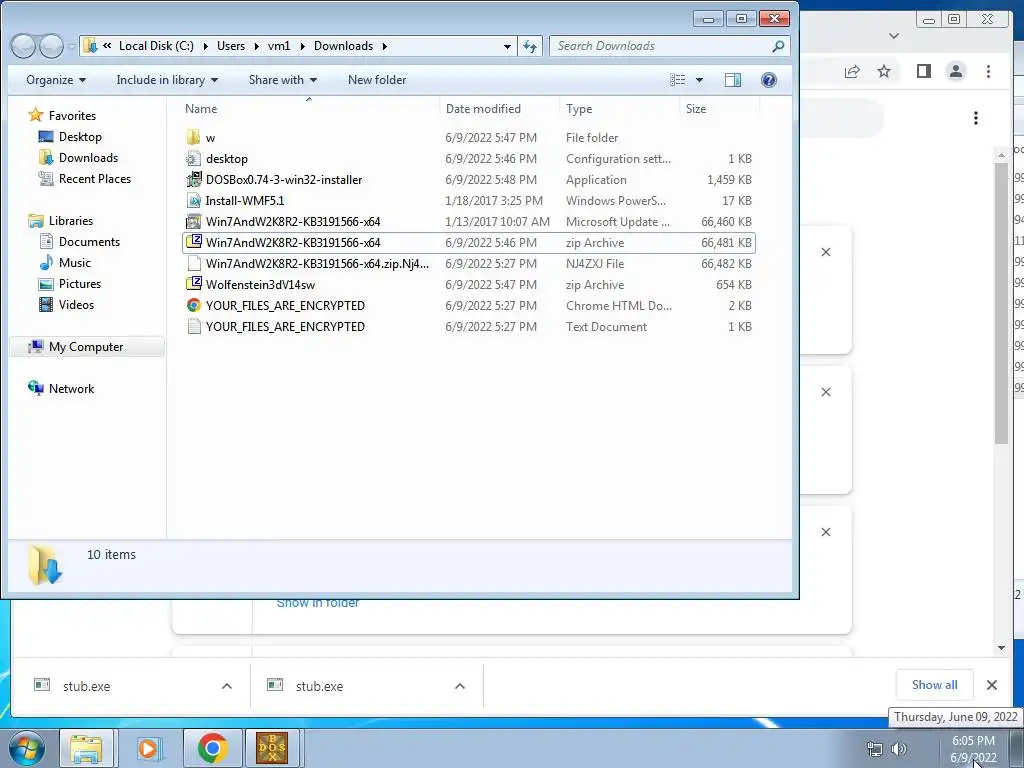This screenshot has height=768, width=1024.
Task: Select the Chrome HTML YOUR_FILES_ARE_ENCRYPTED icon
Action: [193, 306]
